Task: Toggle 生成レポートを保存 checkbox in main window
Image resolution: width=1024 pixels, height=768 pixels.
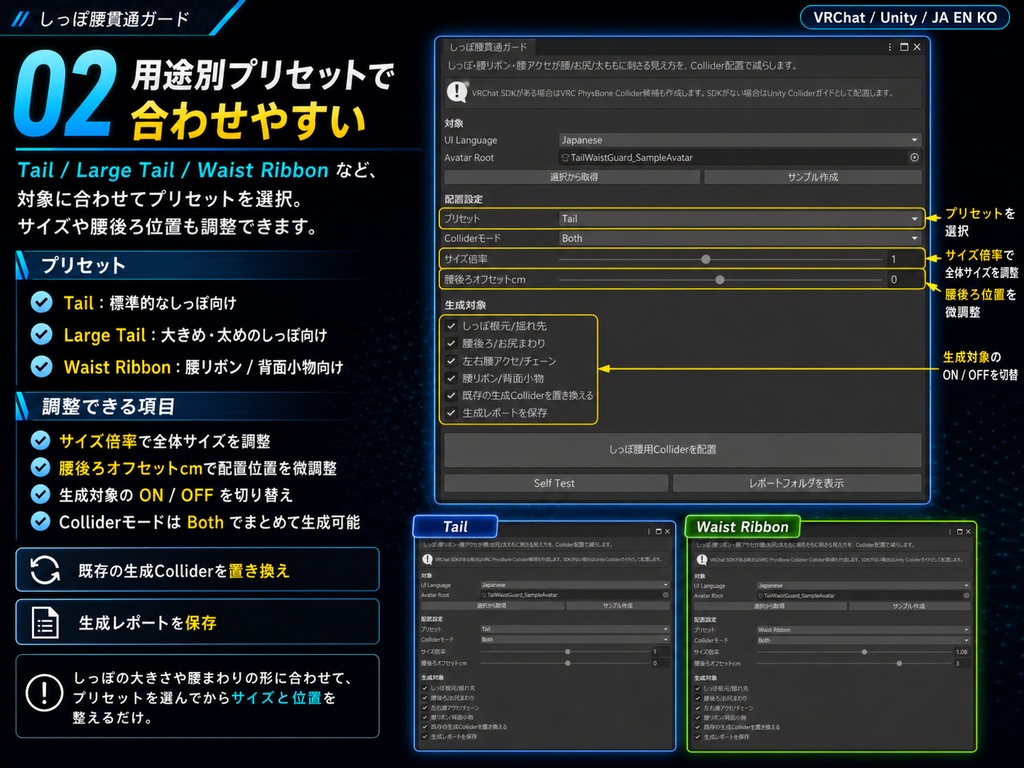Action: tap(451, 413)
